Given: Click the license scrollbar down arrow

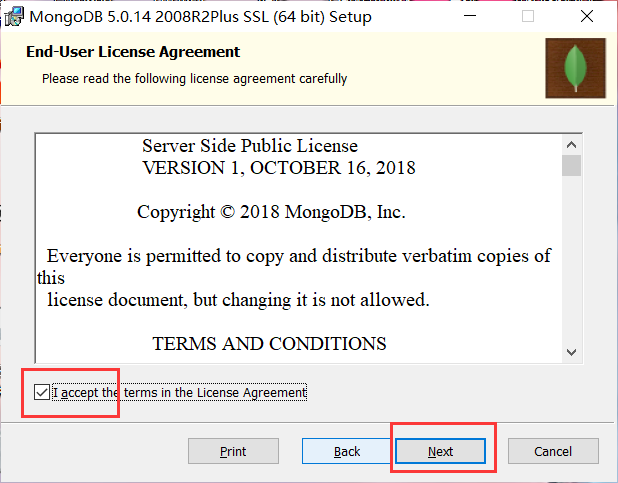Looking at the screenshot, I should pyautogui.click(x=571, y=352).
